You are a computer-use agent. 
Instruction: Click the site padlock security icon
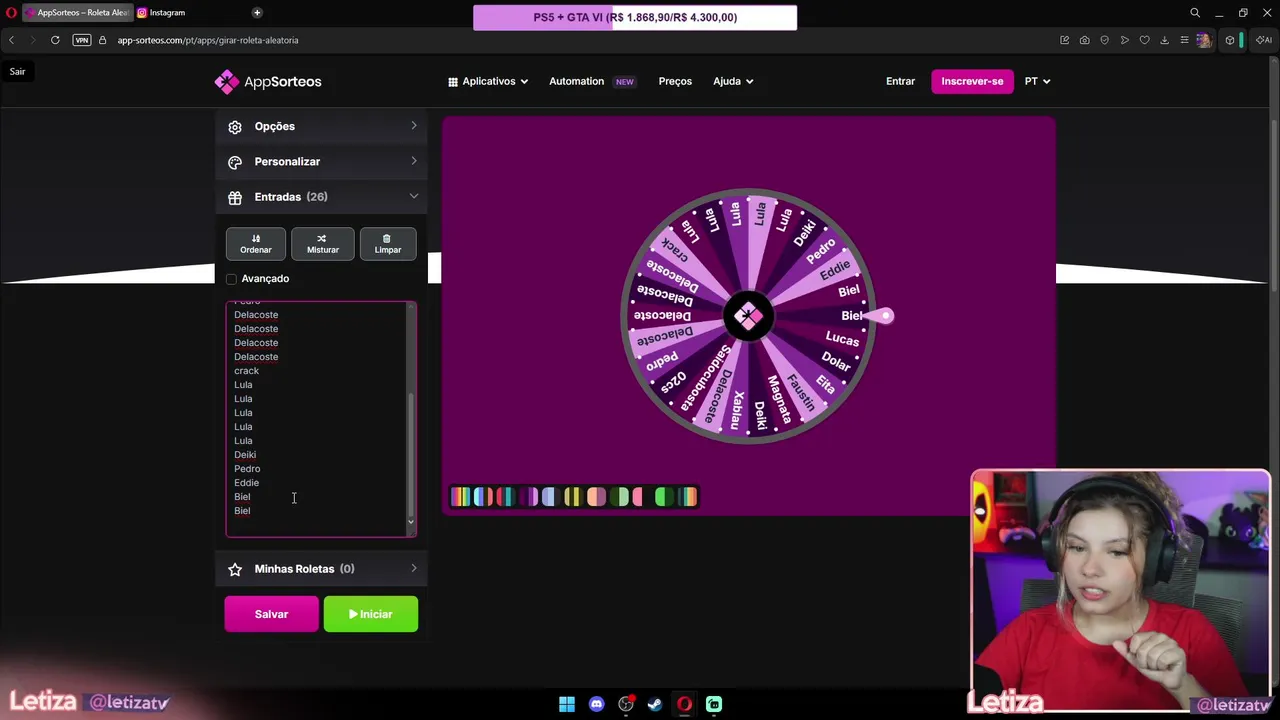[x=102, y=40]
